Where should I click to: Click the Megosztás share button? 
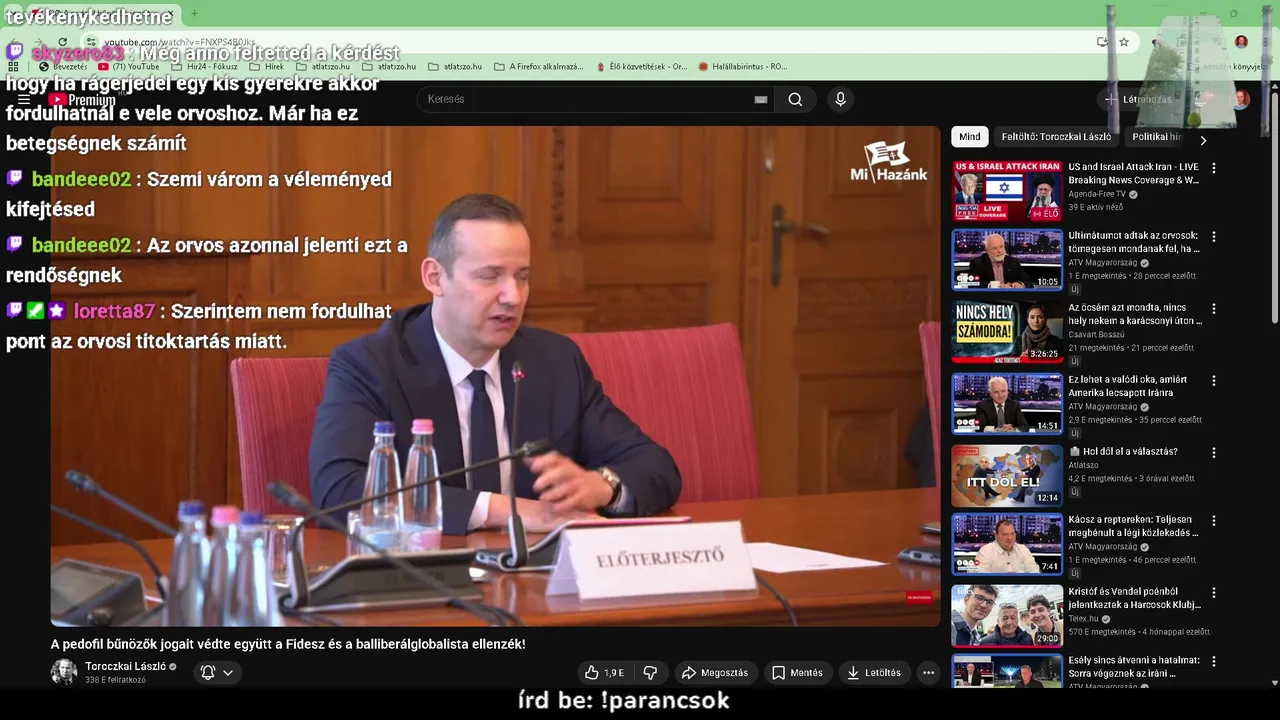[x=714, y=673]
